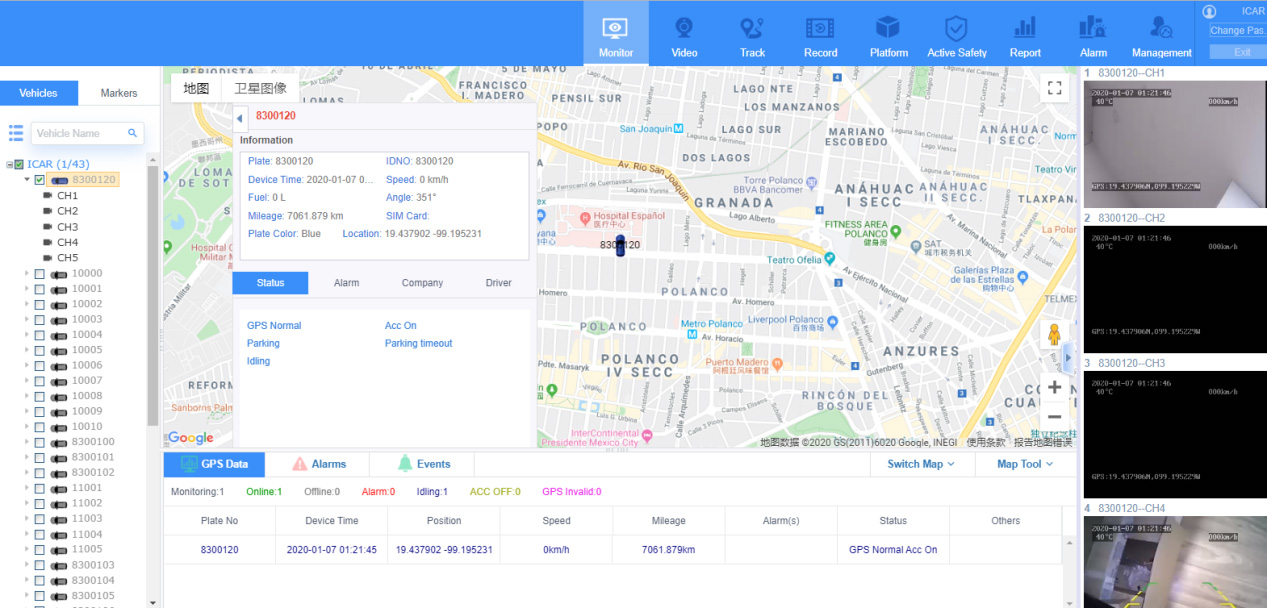Collapse the vehicle info panel arrow
This screenshot has width=1267, height=608.
[x=240, y=118]
